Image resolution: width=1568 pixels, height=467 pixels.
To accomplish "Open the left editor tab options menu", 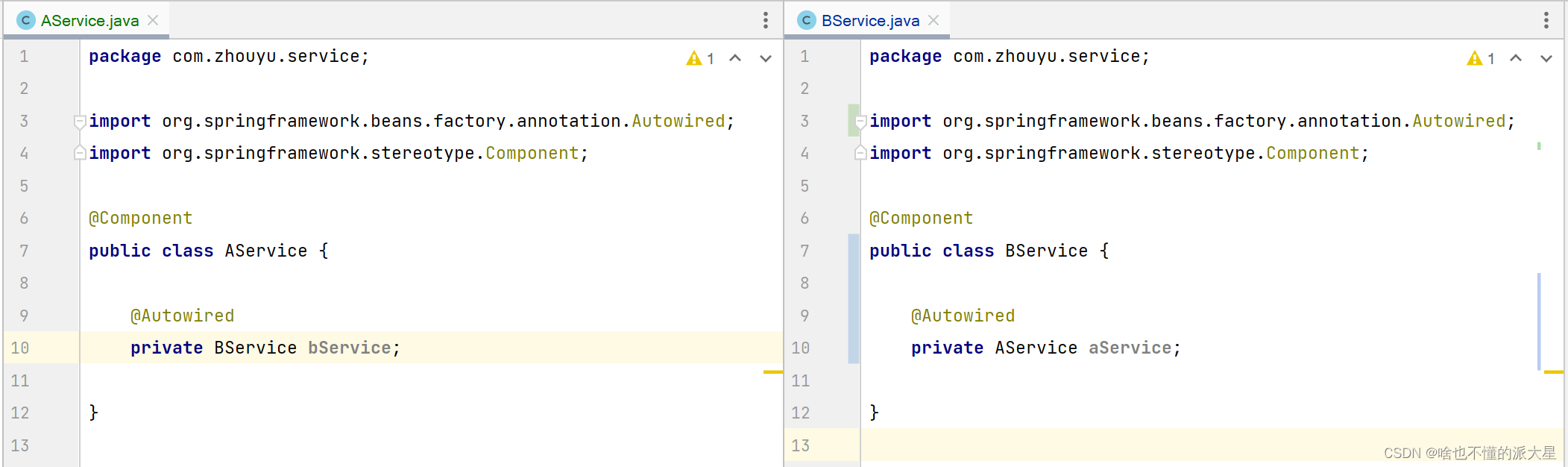I will click(x=765, y=20).
